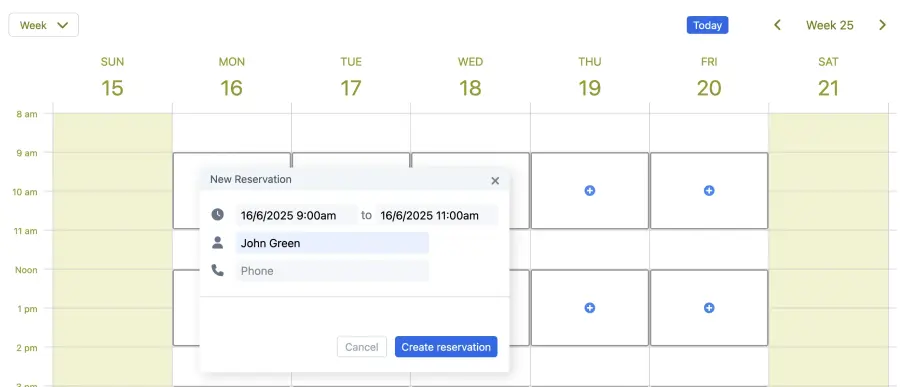The width and height of the screenshot is (900, 387).
Task: Select the MON 16 day header
Action: pos(232,78)
